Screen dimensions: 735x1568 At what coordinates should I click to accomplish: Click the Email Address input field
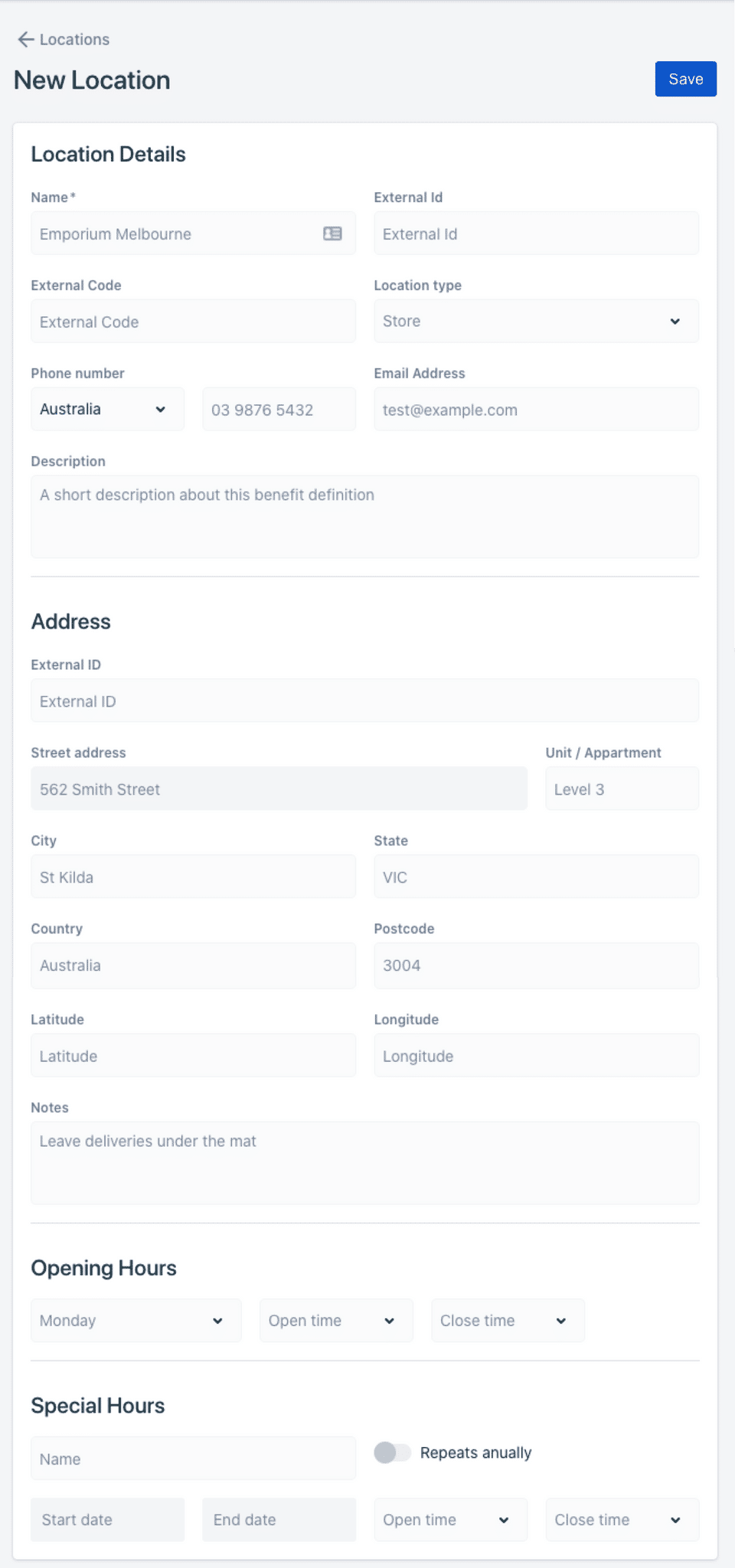click(536, 410)
